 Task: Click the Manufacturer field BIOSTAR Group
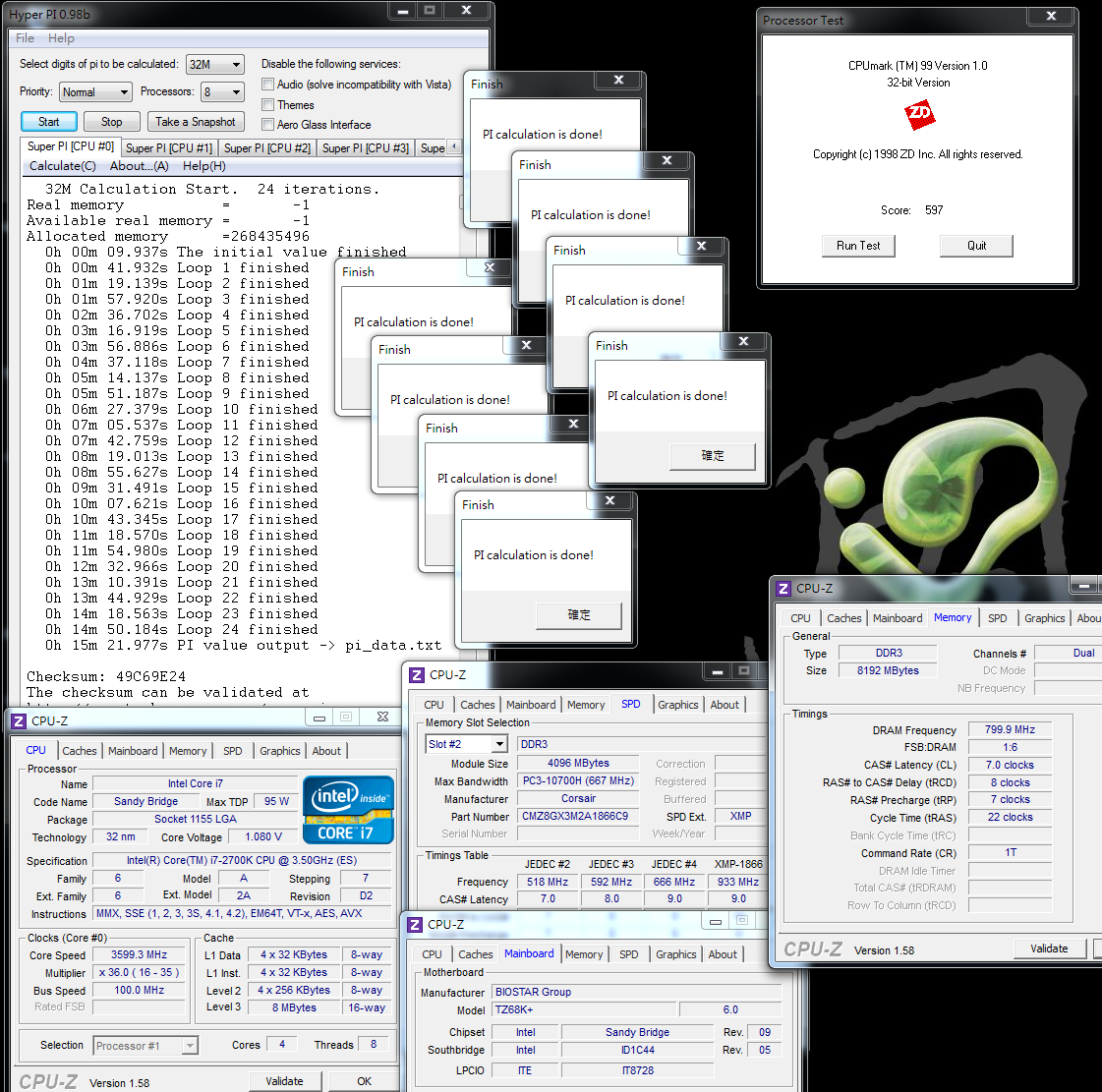click(x=637, y=992)
